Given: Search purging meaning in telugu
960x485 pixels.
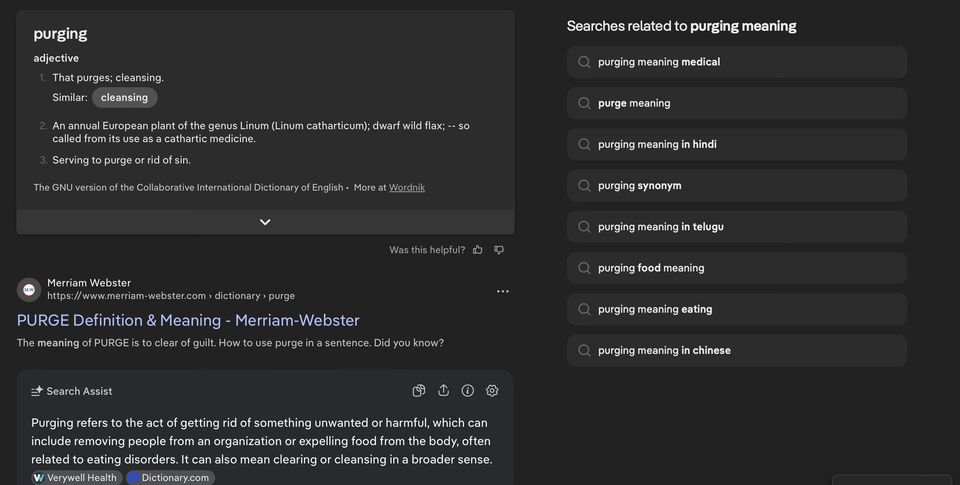Looking at the screenshot, I should [x=737, y=227].
